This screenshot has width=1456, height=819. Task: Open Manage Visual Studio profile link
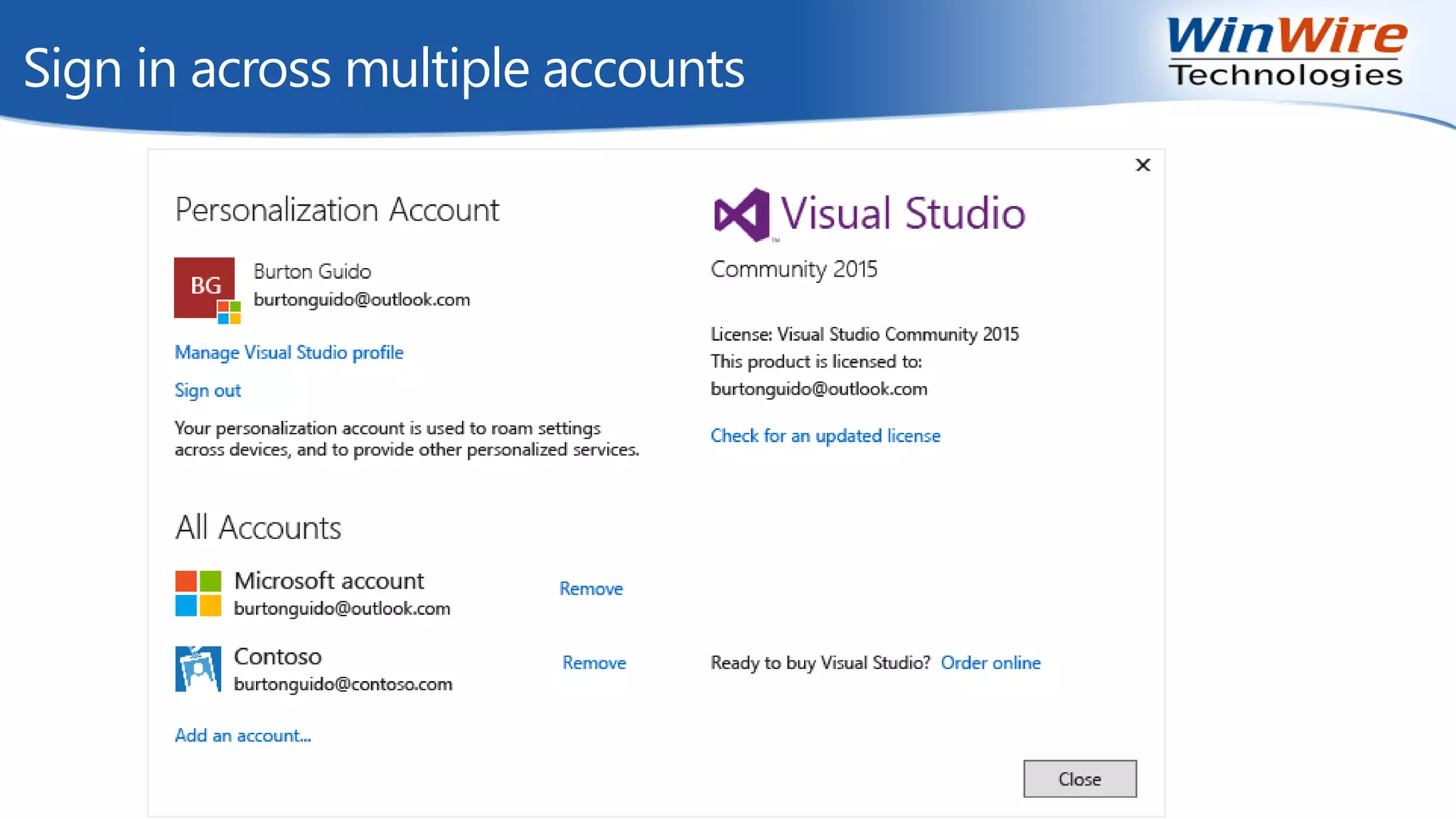tap(289, 353)
